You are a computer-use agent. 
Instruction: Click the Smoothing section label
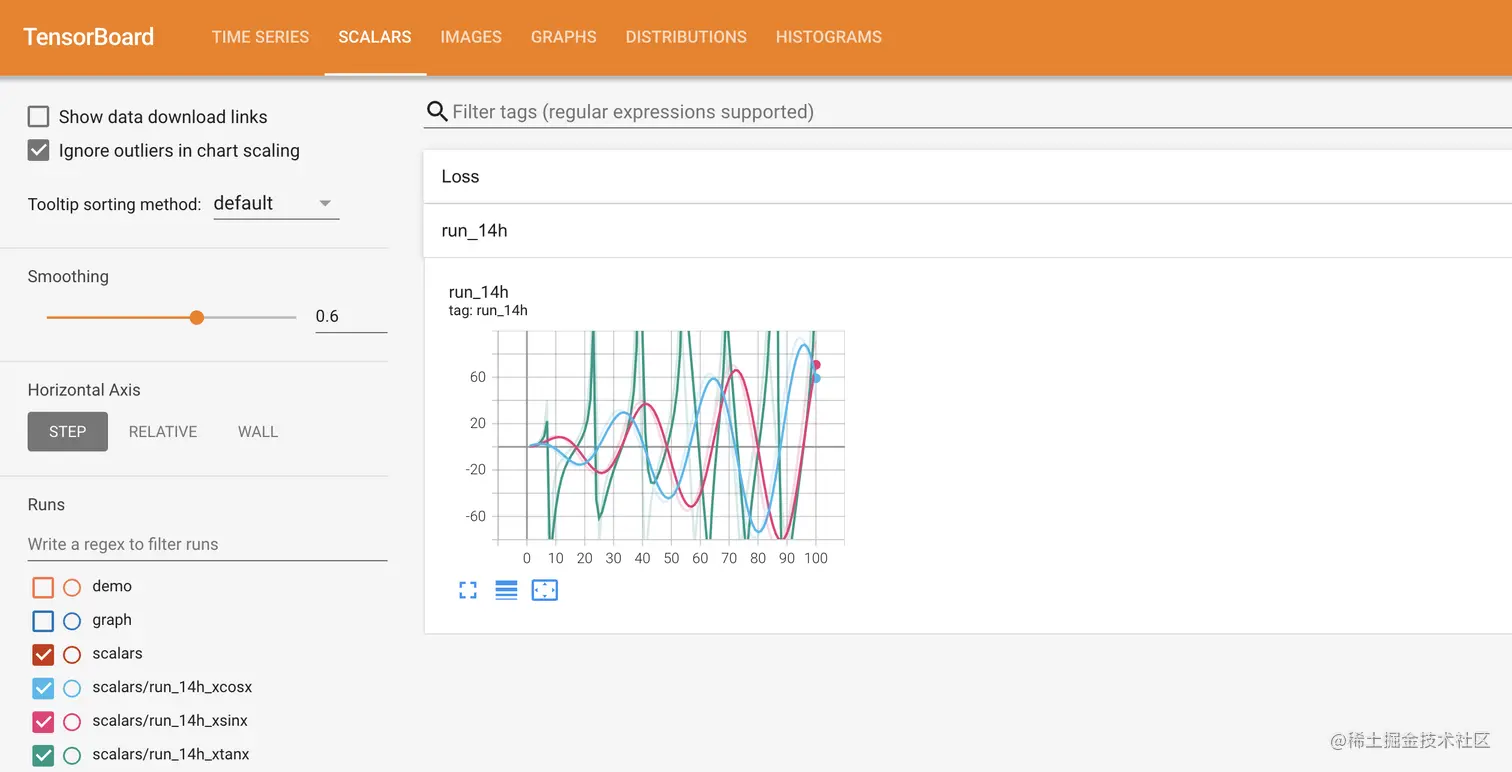(68, 277)
